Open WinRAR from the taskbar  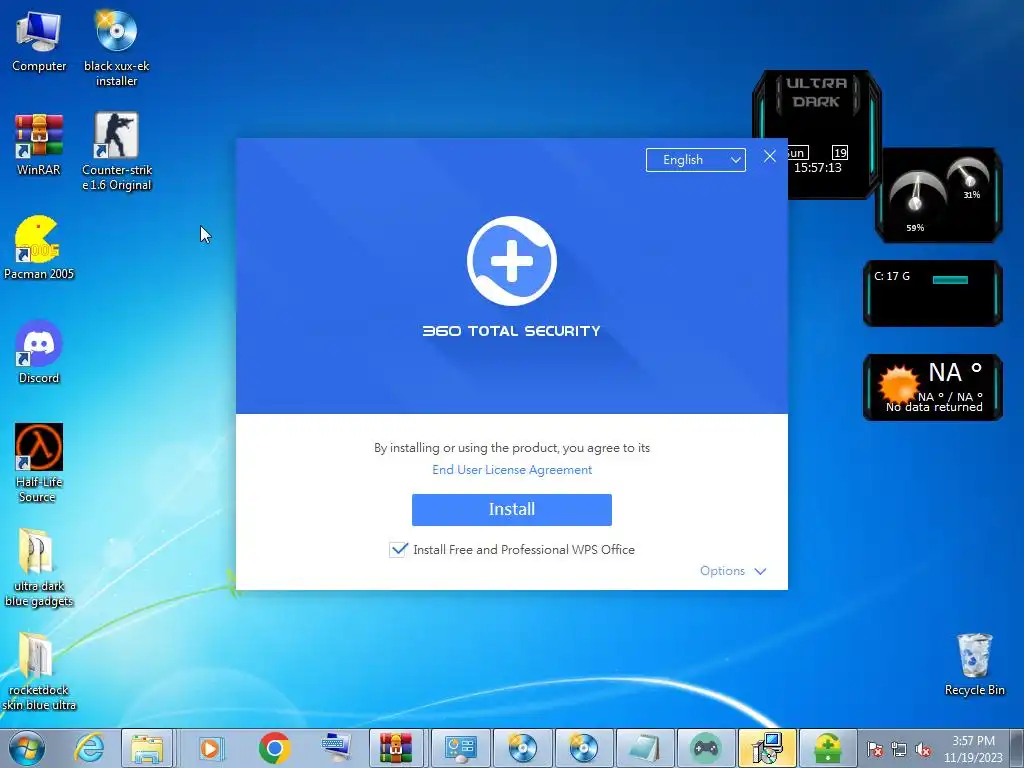point(396,748)
